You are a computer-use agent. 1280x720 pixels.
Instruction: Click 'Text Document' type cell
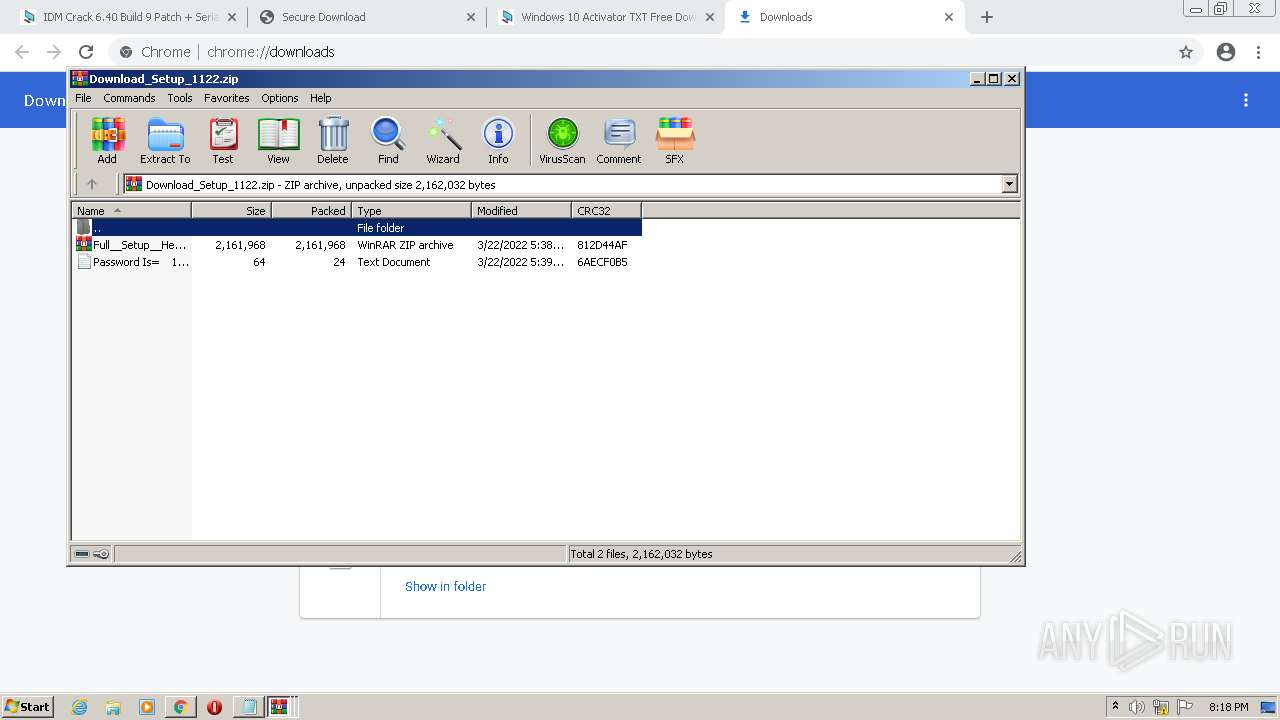pos(394,262)
